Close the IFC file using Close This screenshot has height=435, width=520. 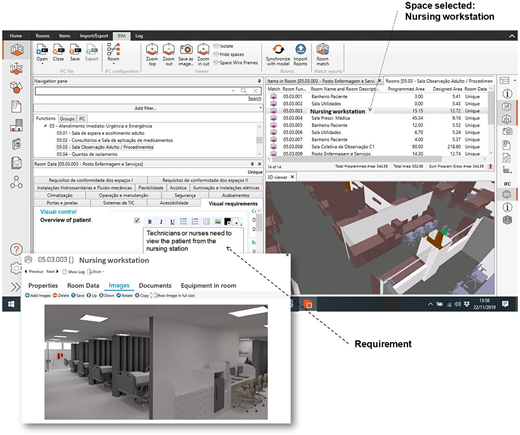pos(58,53)
